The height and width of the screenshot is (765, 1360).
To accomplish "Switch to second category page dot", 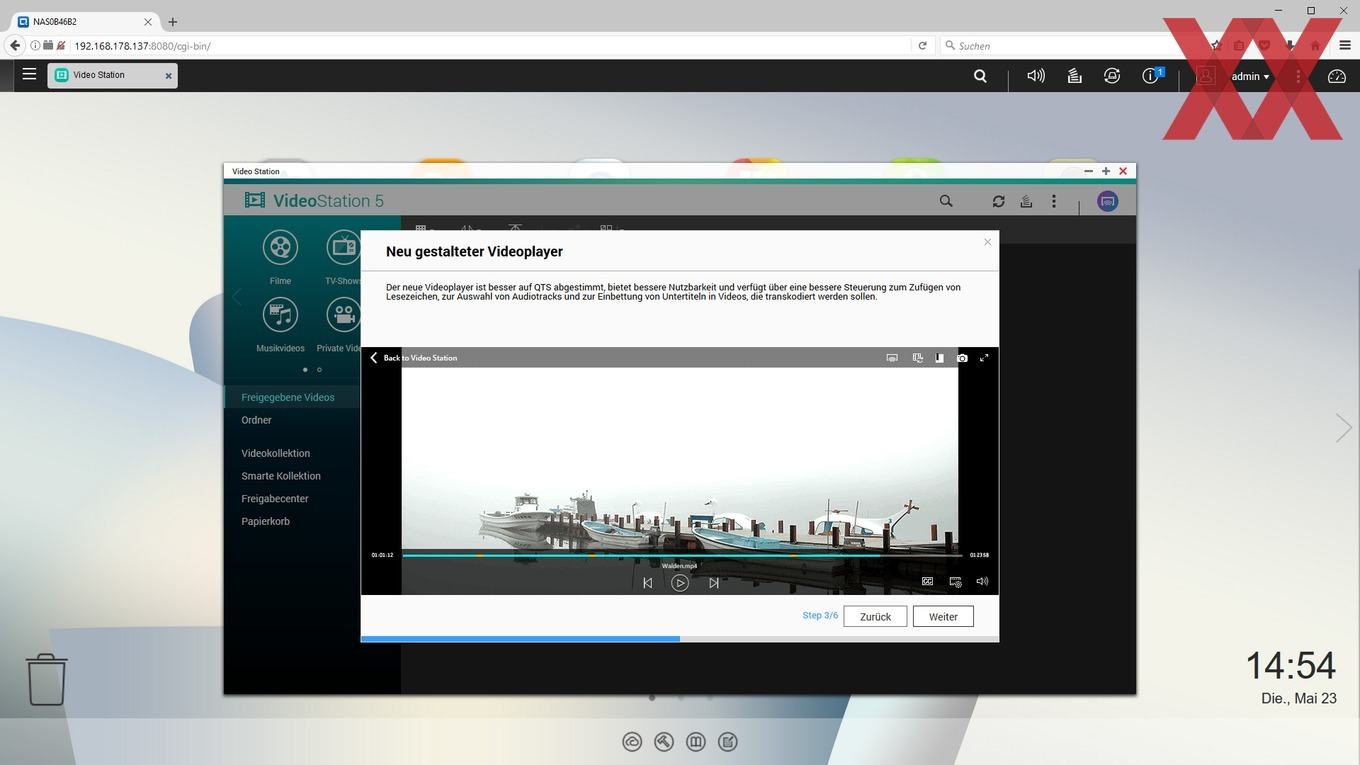I will tap(319, 369).
